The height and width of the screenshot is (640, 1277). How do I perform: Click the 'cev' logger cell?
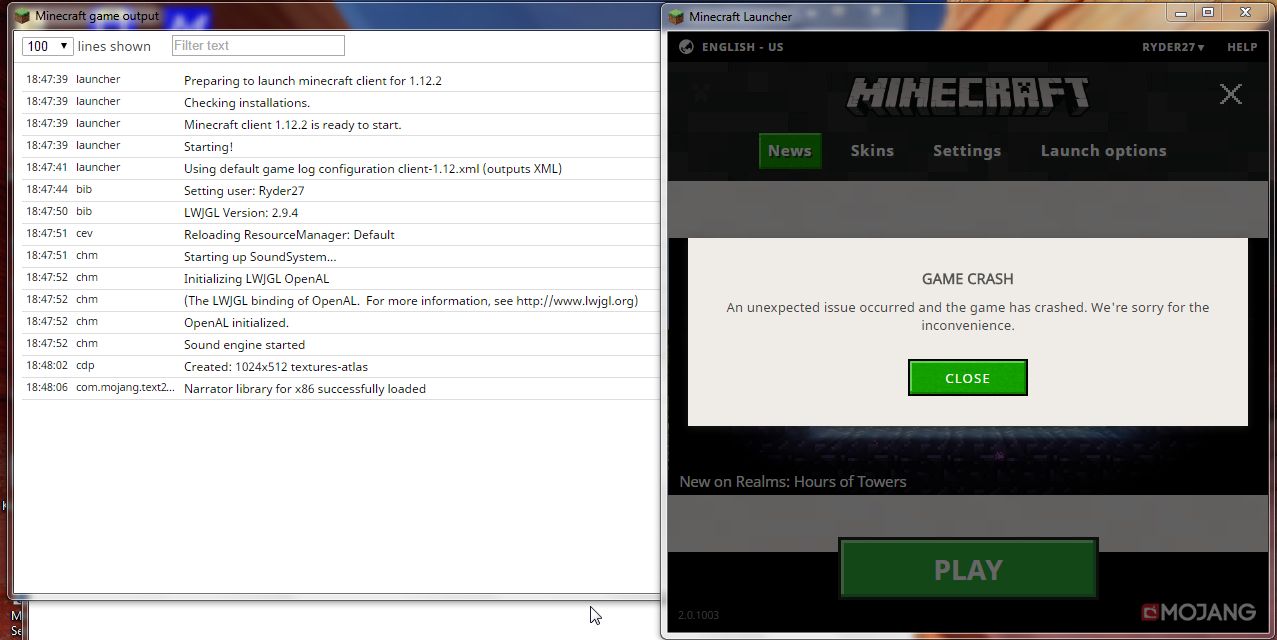[84, 233]
